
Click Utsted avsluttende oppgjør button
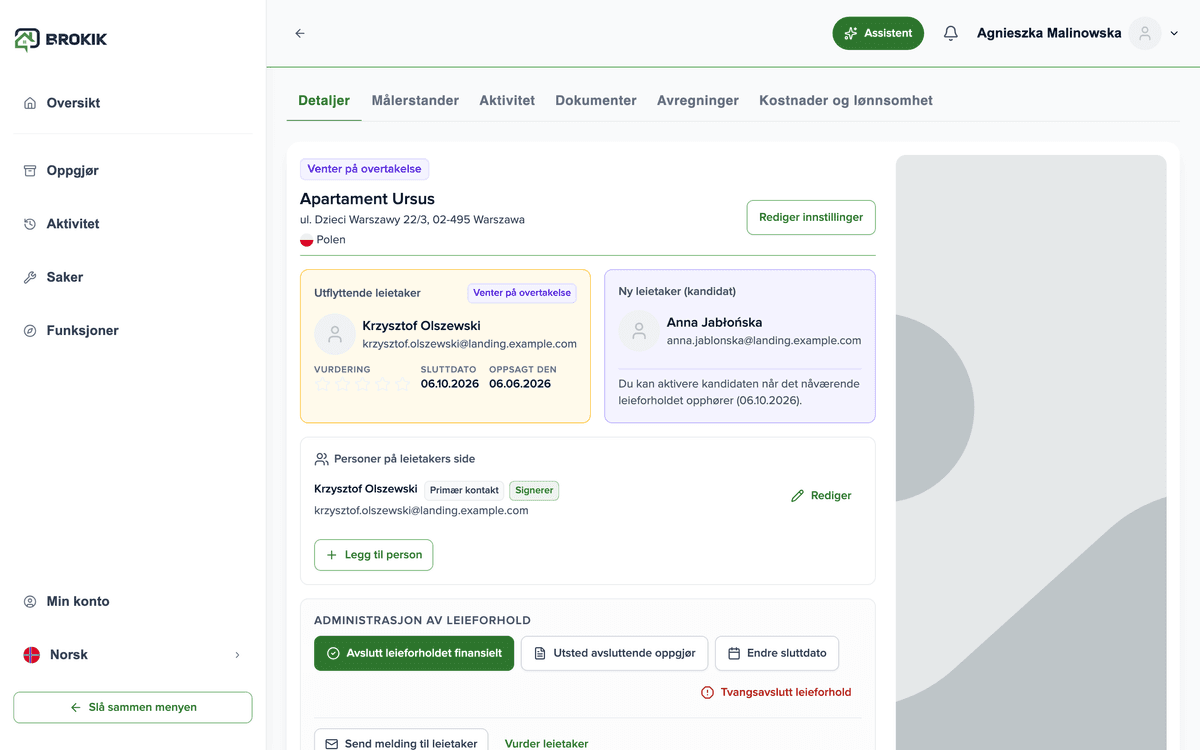tap(615, 653)
